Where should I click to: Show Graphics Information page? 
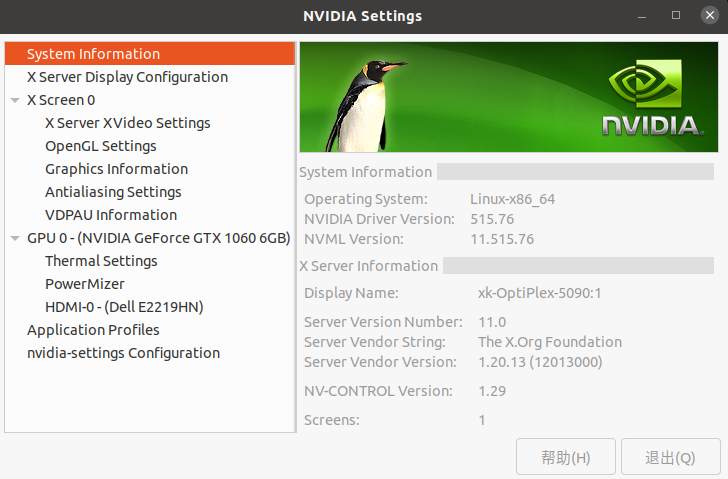coord(116,169)
